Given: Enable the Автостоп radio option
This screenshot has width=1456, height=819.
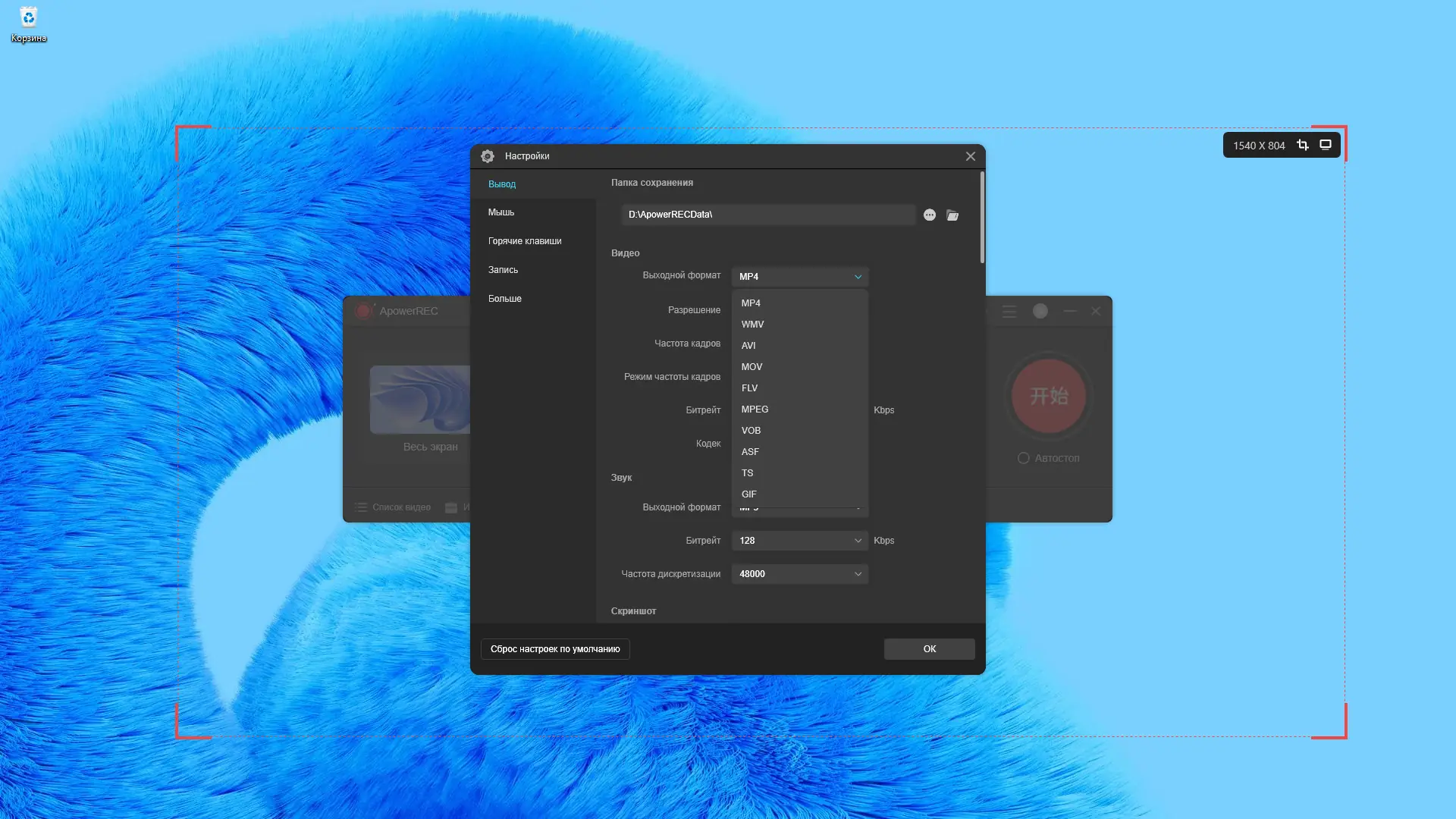Looking at the screenshot, I should point(1024,458).
